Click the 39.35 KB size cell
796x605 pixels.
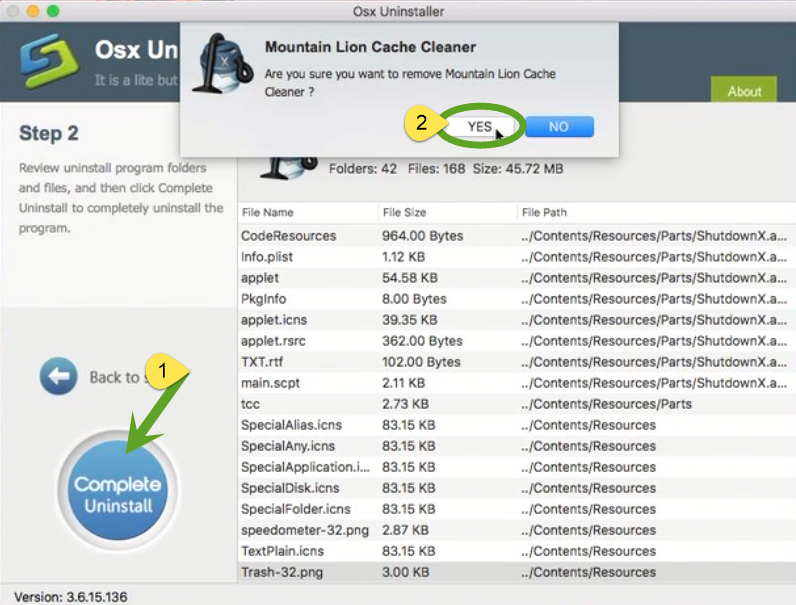tap(410, 320)
